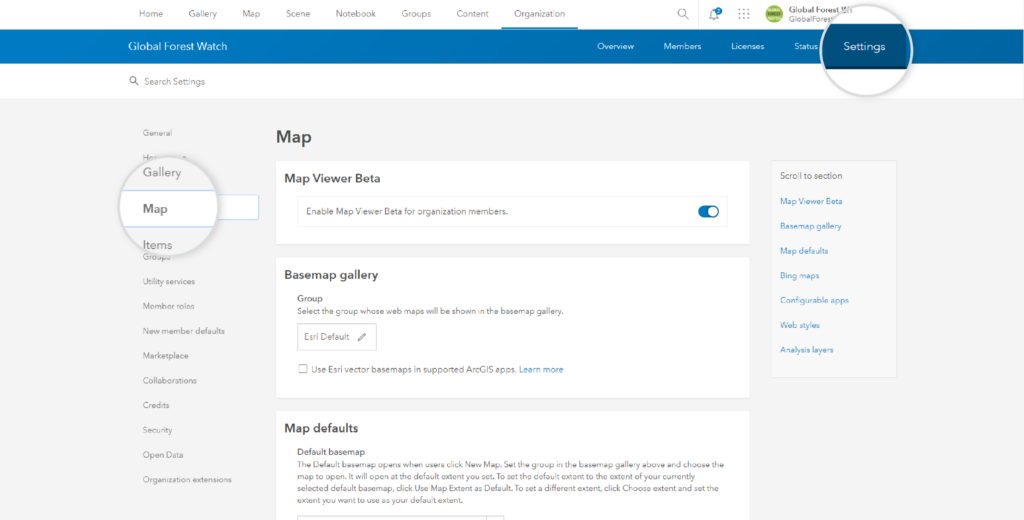The width and height of the screenshot is (1024, 520).
Task: Check Use Esri vector basemaps checkbox
Action: pyautogui.click(x=302, y=369)
